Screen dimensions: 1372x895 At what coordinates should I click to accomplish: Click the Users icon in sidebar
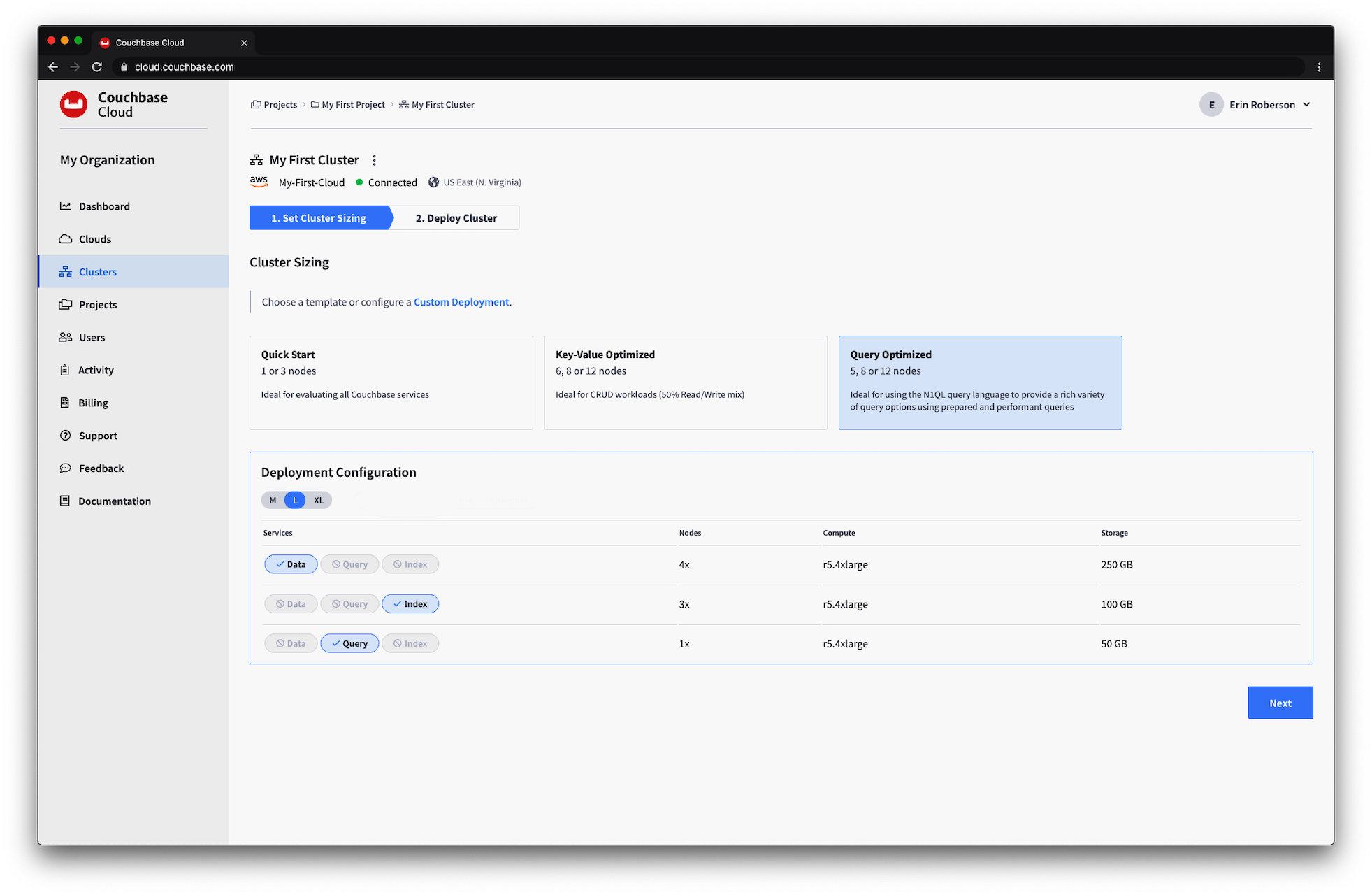coord(65,337)
